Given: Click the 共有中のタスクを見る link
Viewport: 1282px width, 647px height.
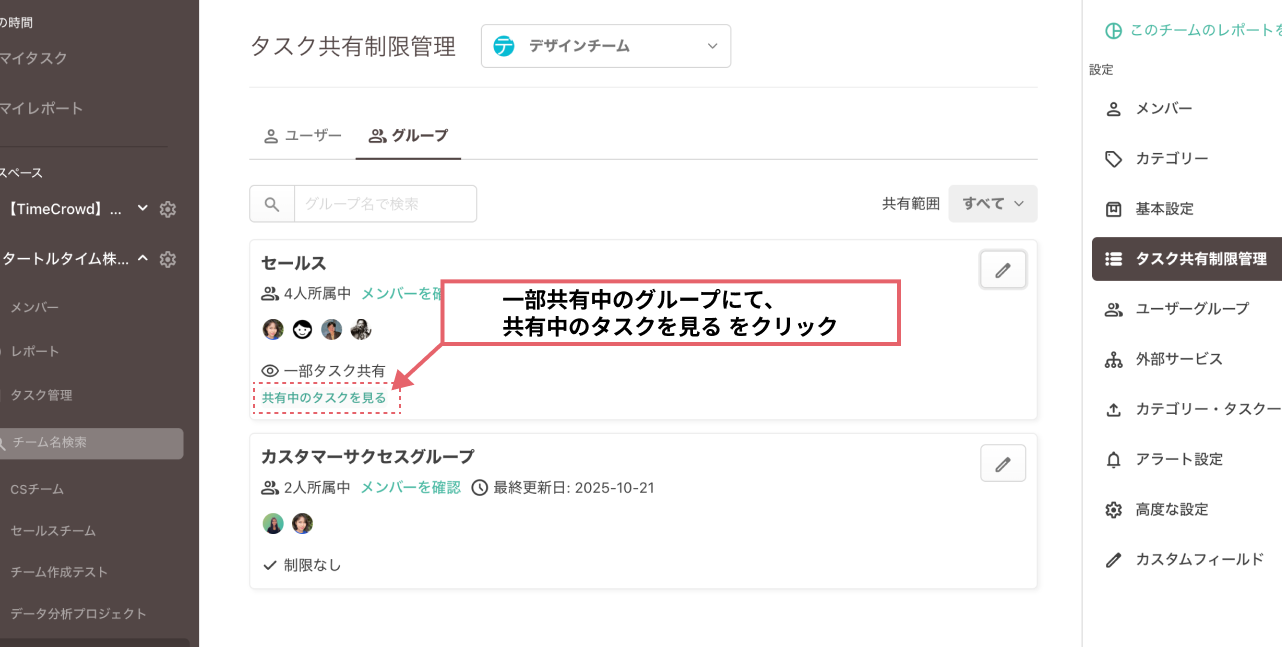Looking at the screenshot, I should [326, 397].
